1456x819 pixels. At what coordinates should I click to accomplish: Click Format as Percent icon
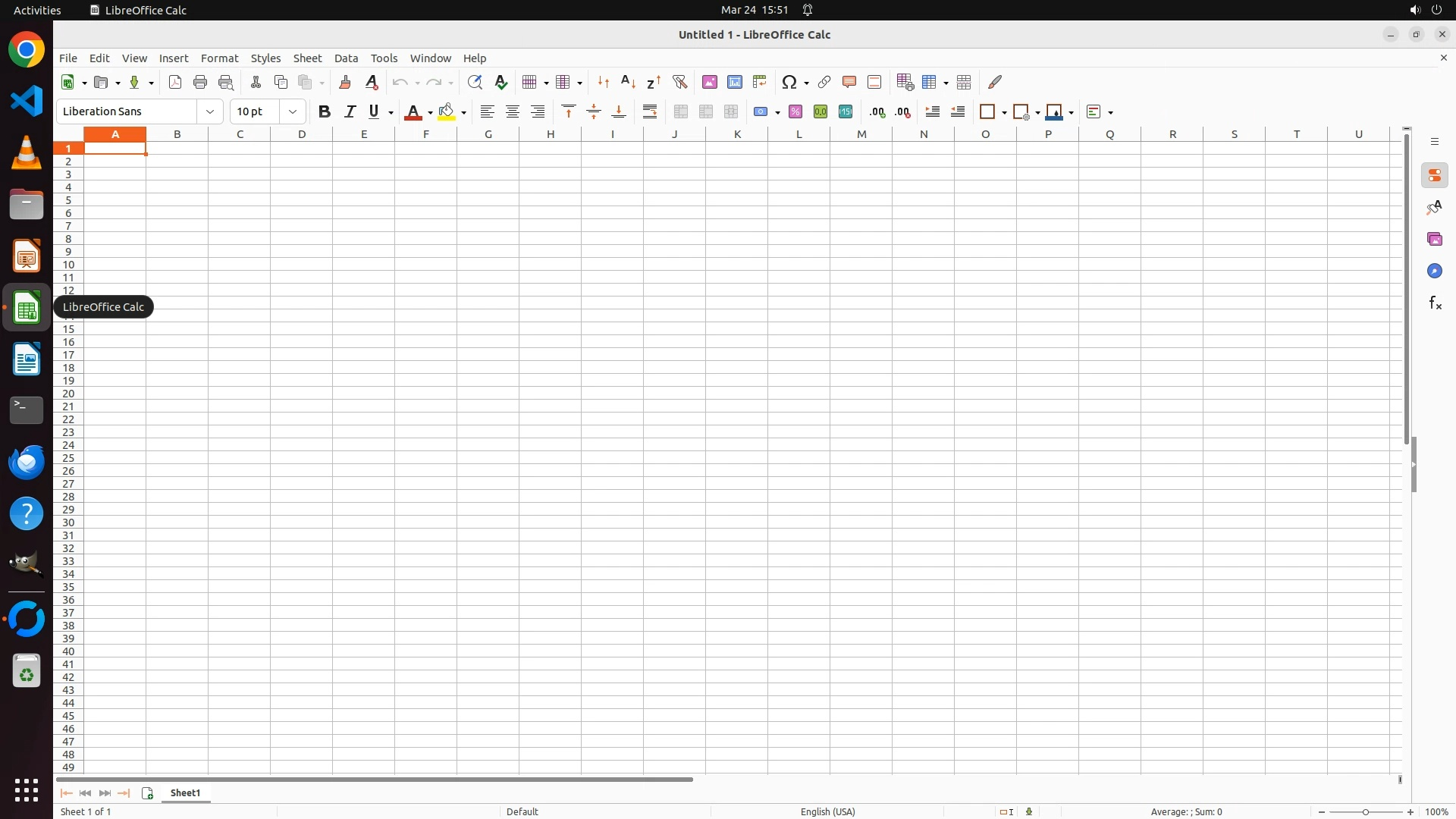[795, 111]
